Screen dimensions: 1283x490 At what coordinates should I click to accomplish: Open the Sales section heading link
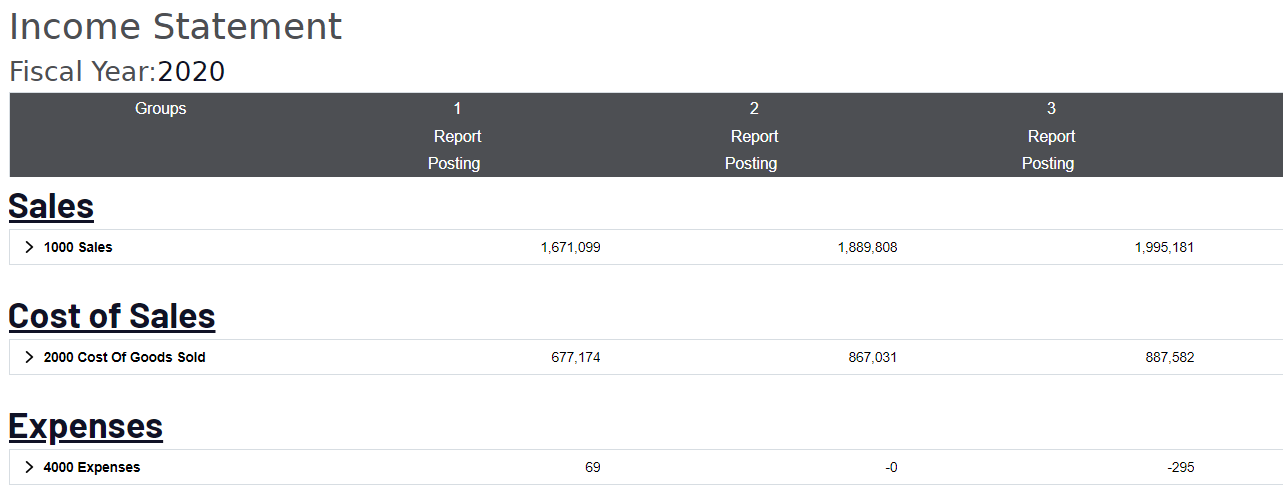pos(51,206)
